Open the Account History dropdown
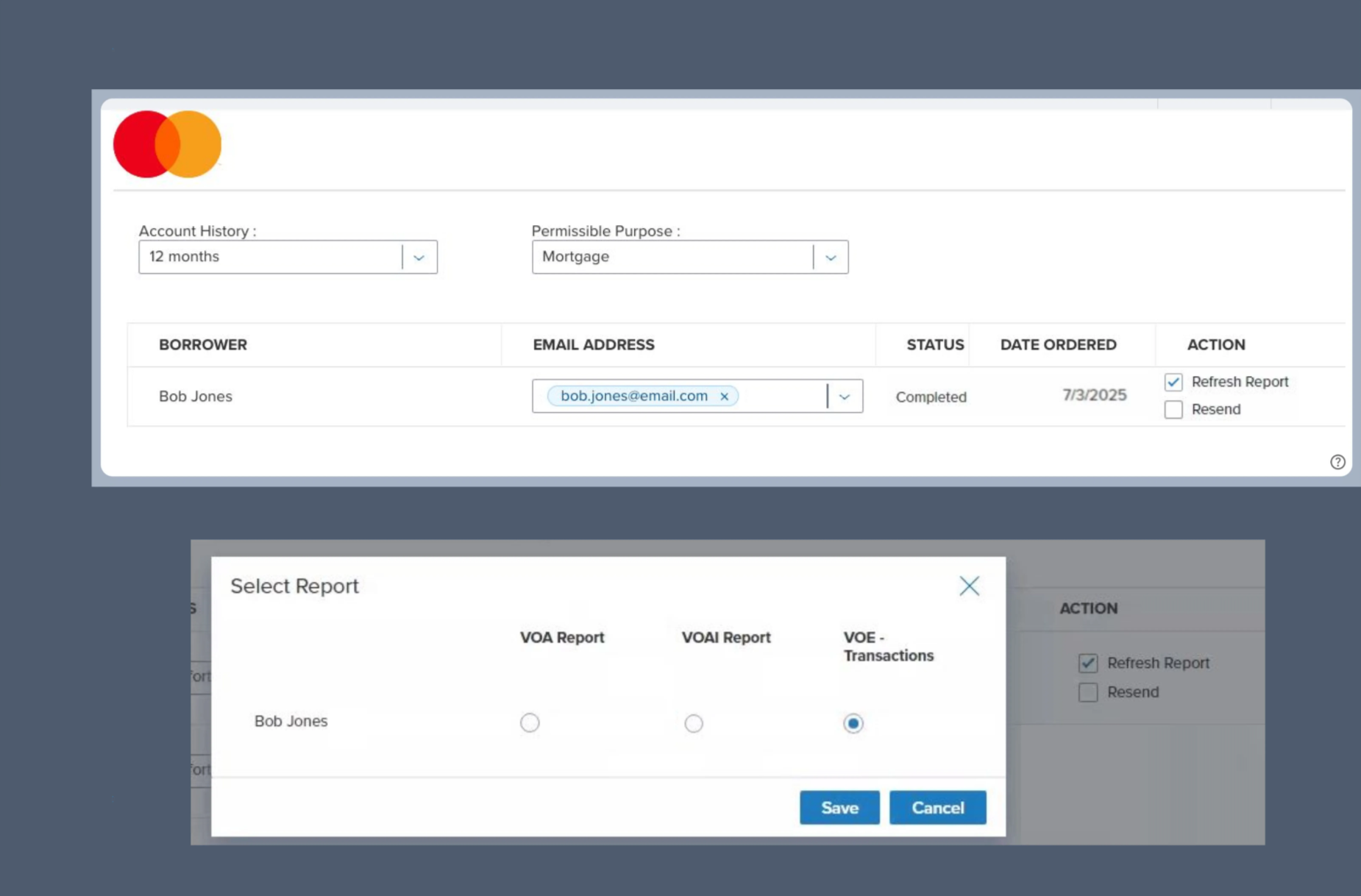 pyautogui.click(x=419, y=257)
